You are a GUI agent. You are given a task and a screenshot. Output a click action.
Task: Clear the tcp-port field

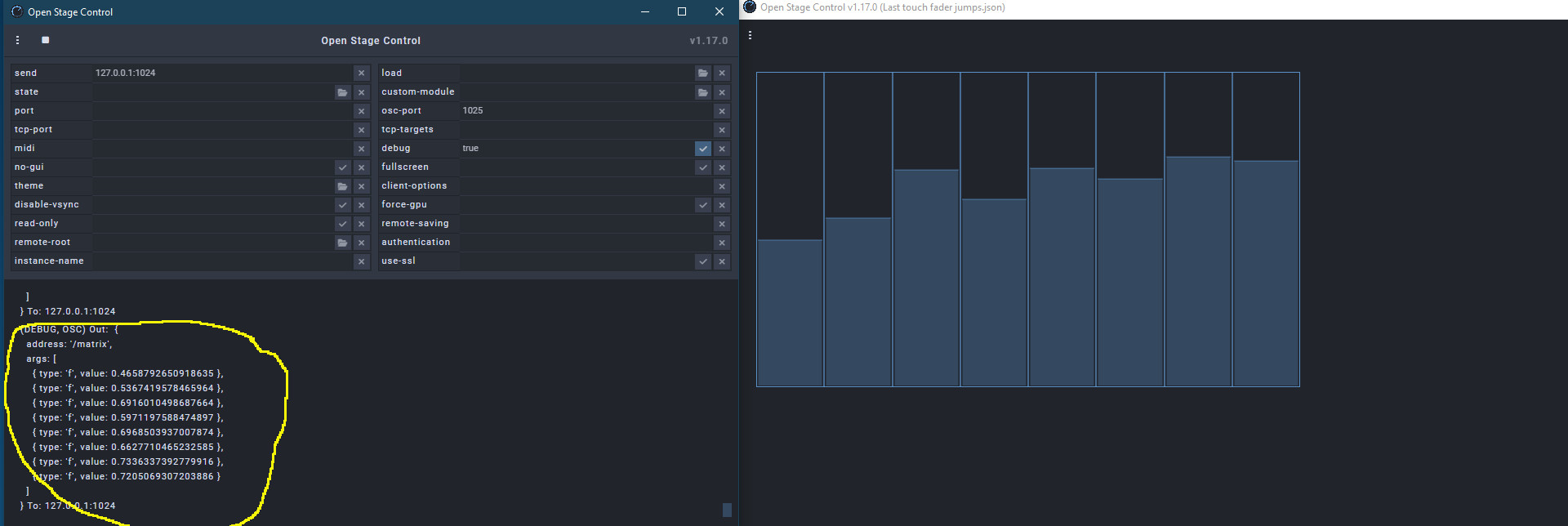tap(361, 130)
